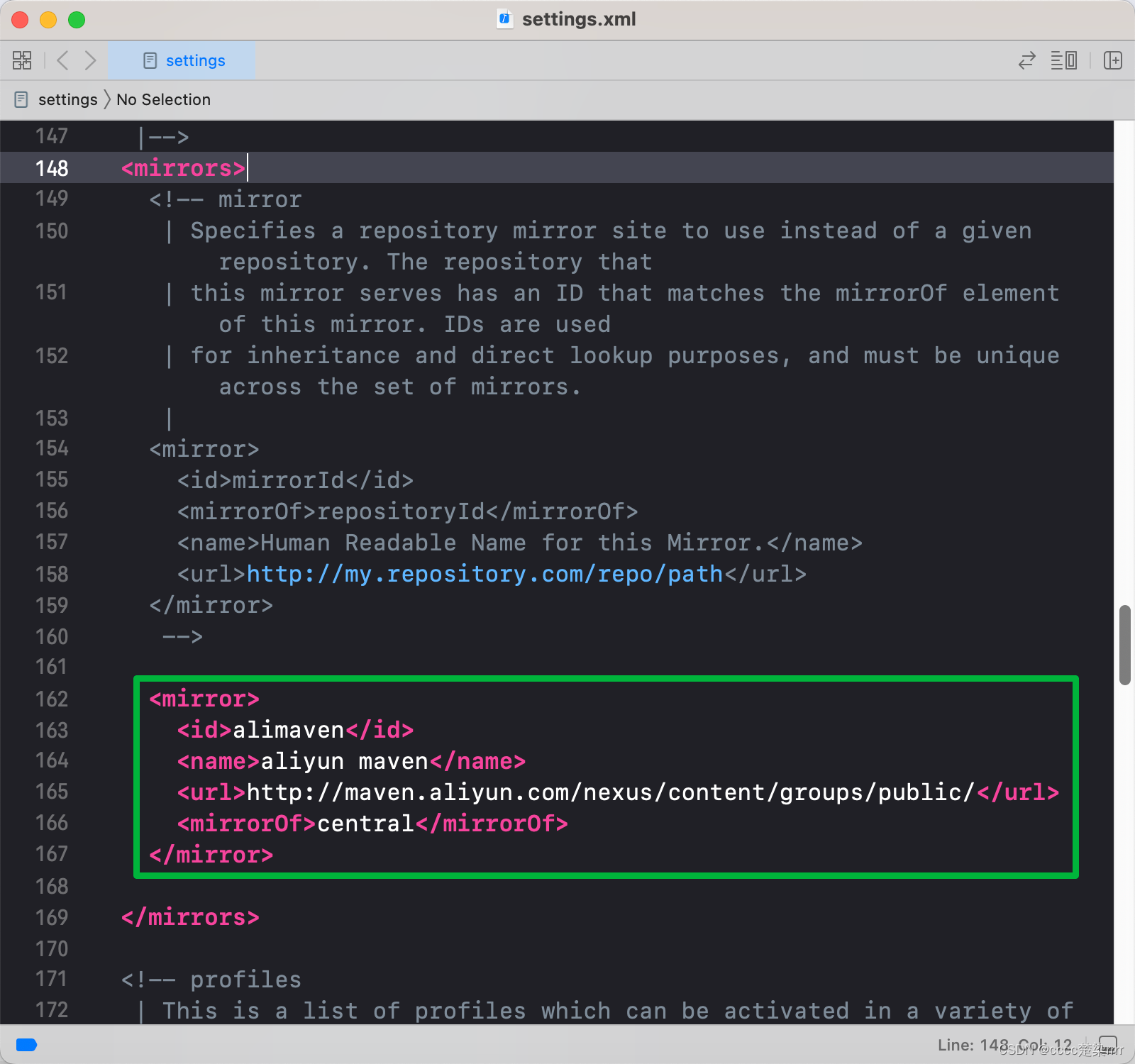Click the aliyun maven name text
The height and width of the screenshot is (1064, 1135).
tap(345, 761)
